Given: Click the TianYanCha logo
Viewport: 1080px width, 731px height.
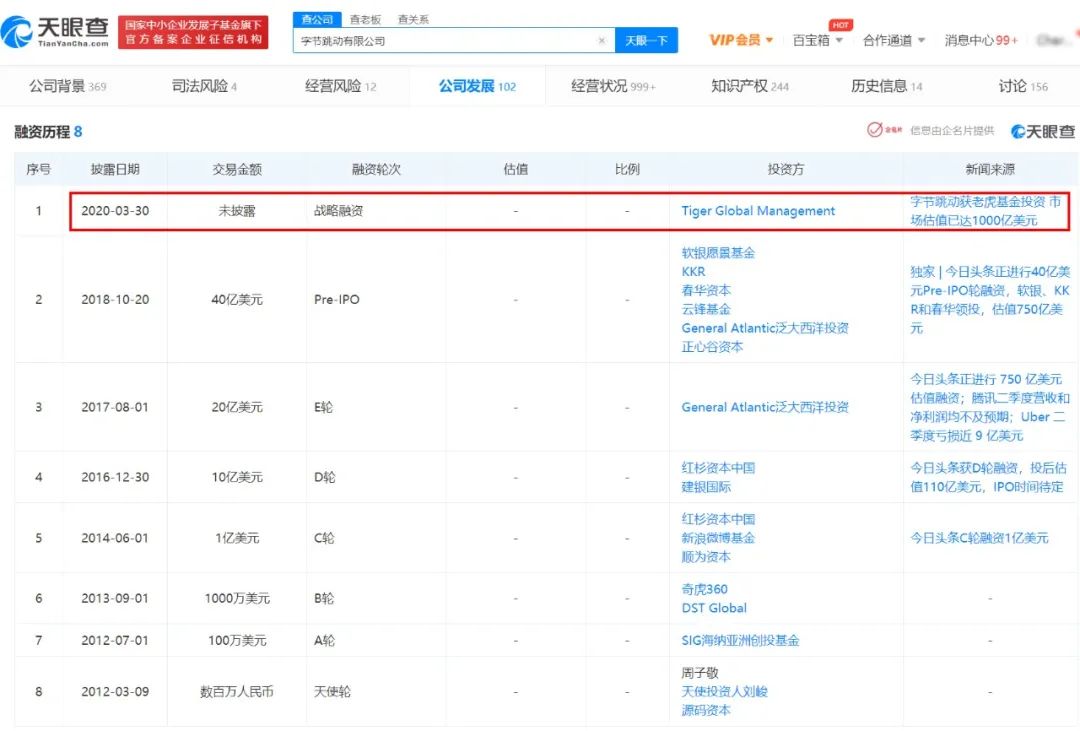Looking at the screenshot, I should click(55, 32).
